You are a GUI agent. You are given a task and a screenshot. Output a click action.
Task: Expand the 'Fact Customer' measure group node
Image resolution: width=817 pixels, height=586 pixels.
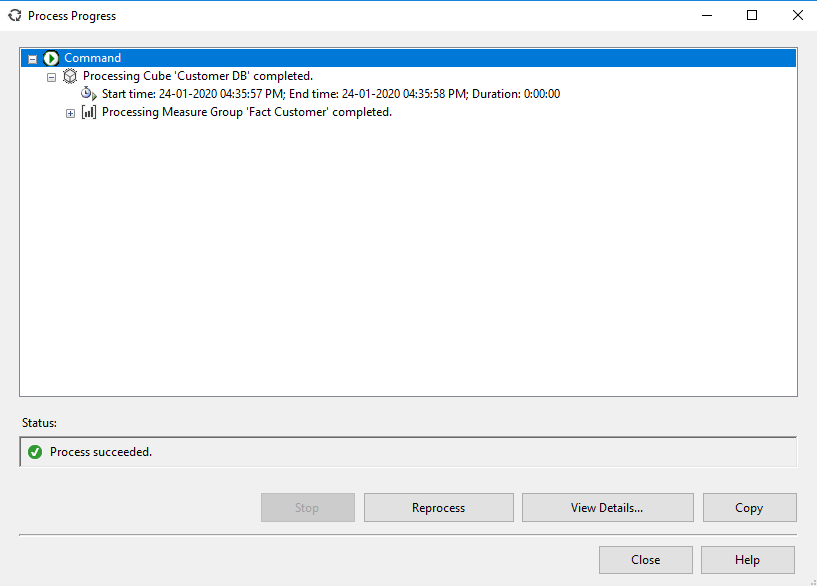coord(69,112)
